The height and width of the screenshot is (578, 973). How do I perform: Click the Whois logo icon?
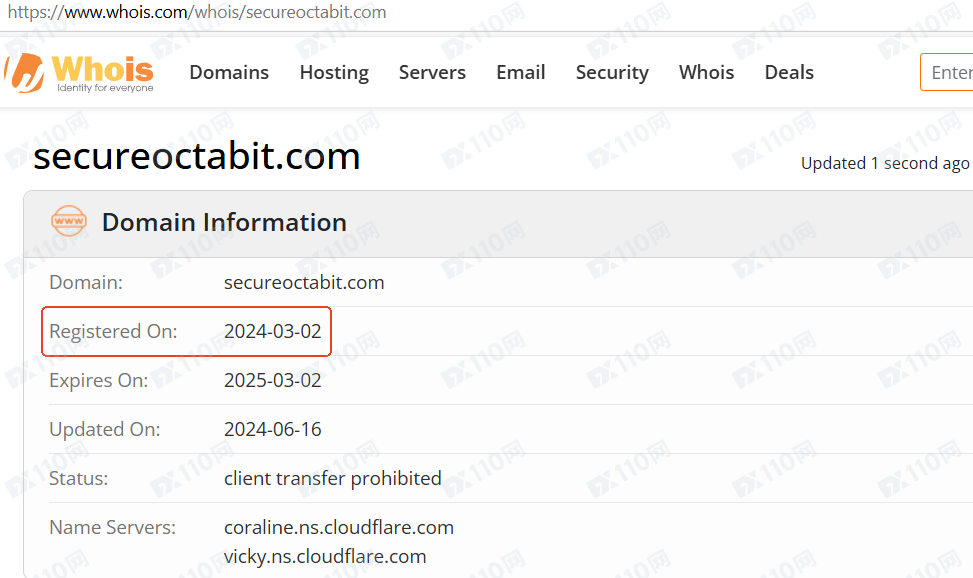pos(25,73)
